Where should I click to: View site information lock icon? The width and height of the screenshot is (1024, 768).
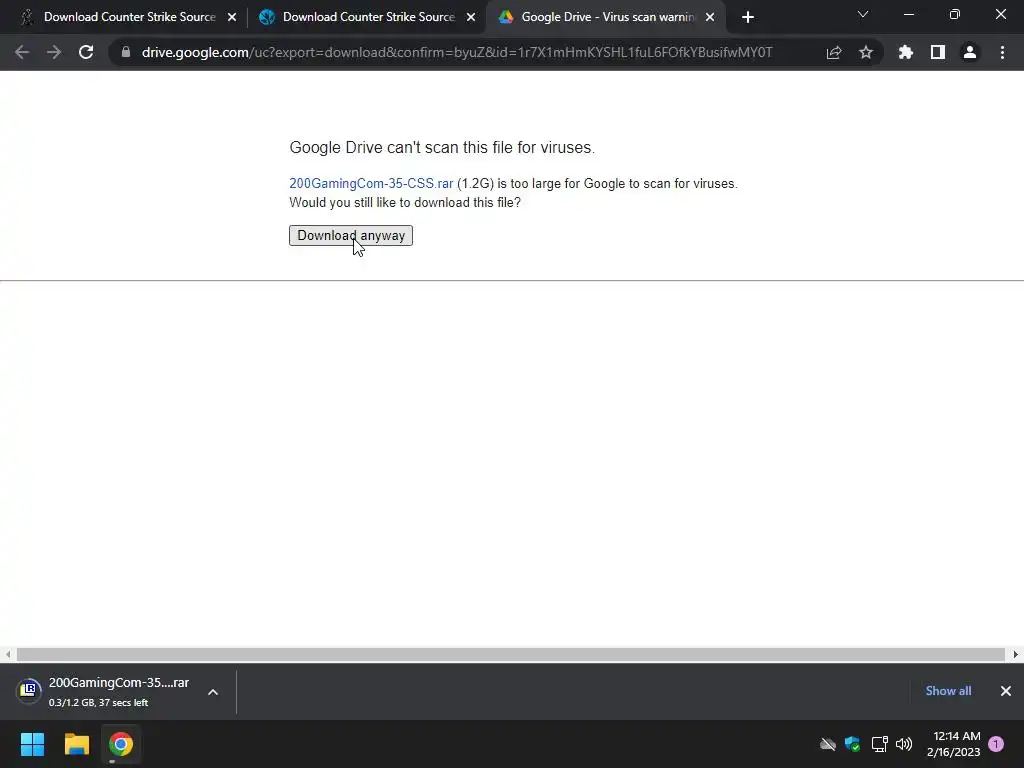tap(126, 52)
